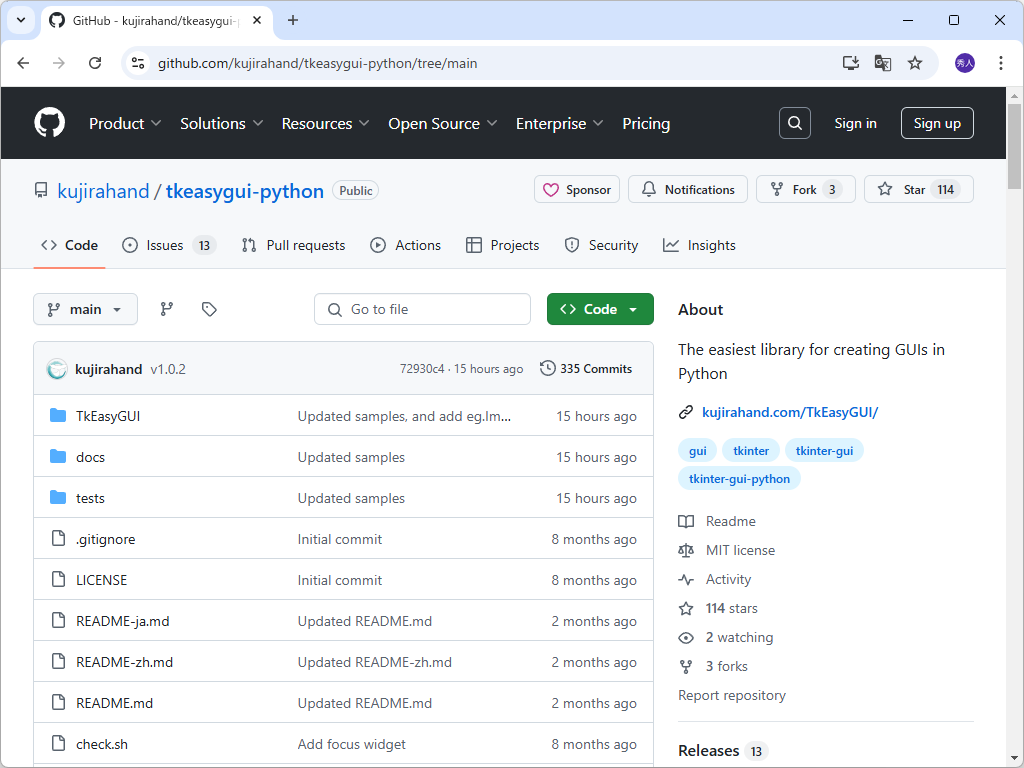The image size is (1024, 768).
Task: Click the Google Translate icon in address bar
Action: click(x=882, y=62)
